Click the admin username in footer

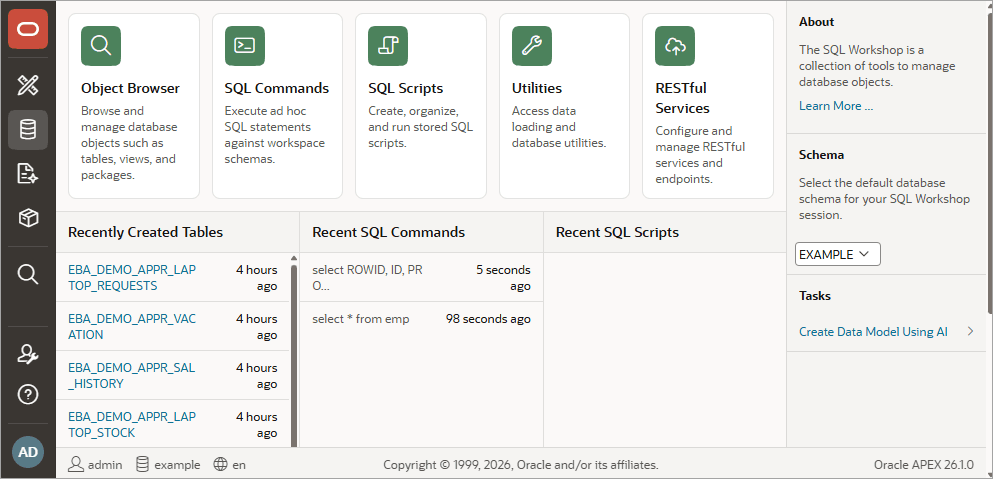[x=105, y=464]
